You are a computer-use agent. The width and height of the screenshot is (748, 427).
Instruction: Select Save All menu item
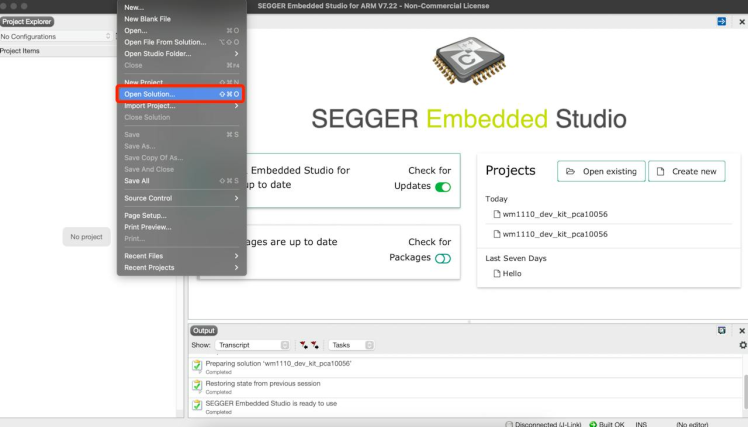coord(181,181)
